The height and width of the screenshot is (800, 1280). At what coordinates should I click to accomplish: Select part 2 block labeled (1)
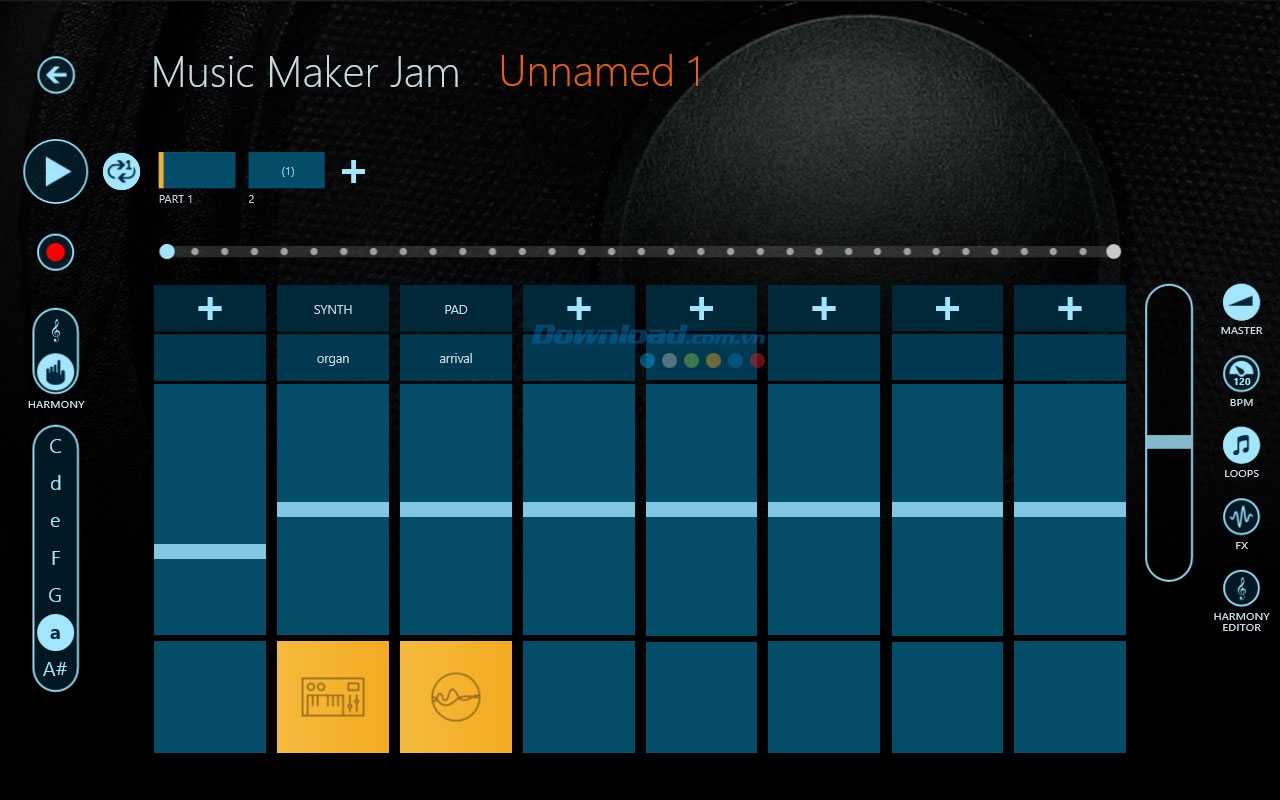pos(287,170)
